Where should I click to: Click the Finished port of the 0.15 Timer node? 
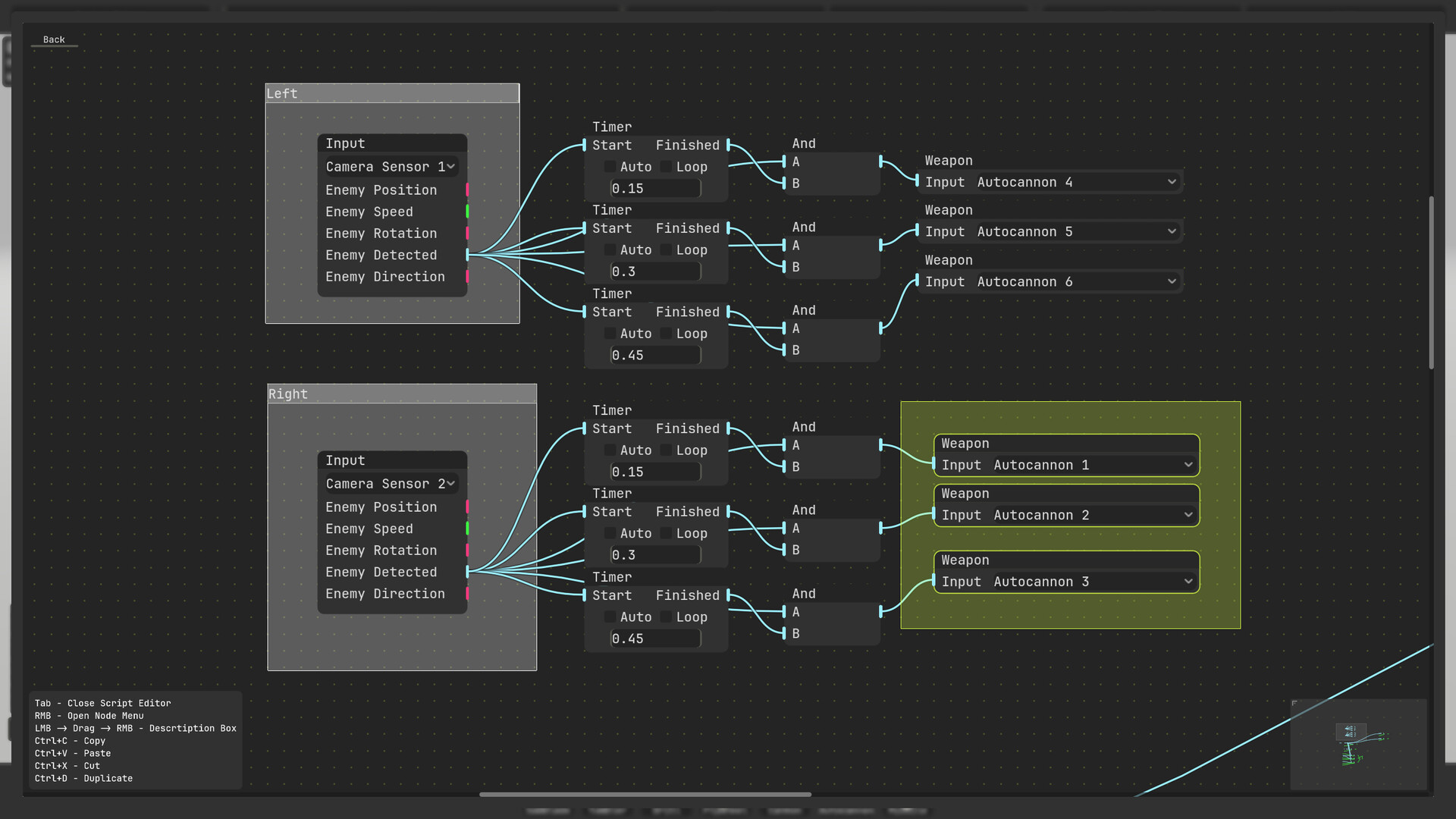[x=726, y=145]
